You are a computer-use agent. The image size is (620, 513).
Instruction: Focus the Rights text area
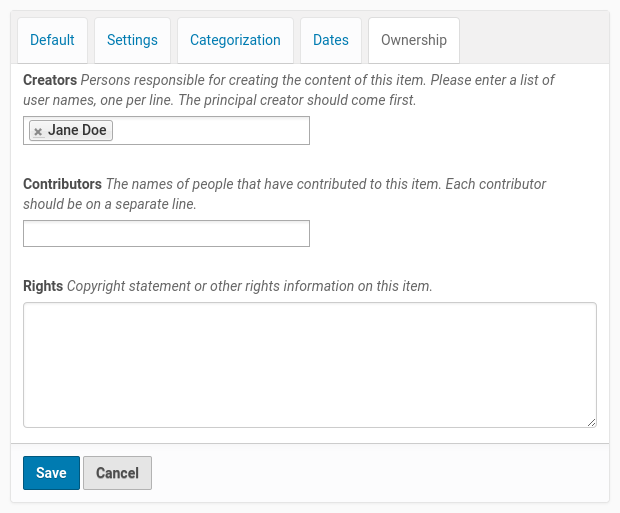(310, 365)
